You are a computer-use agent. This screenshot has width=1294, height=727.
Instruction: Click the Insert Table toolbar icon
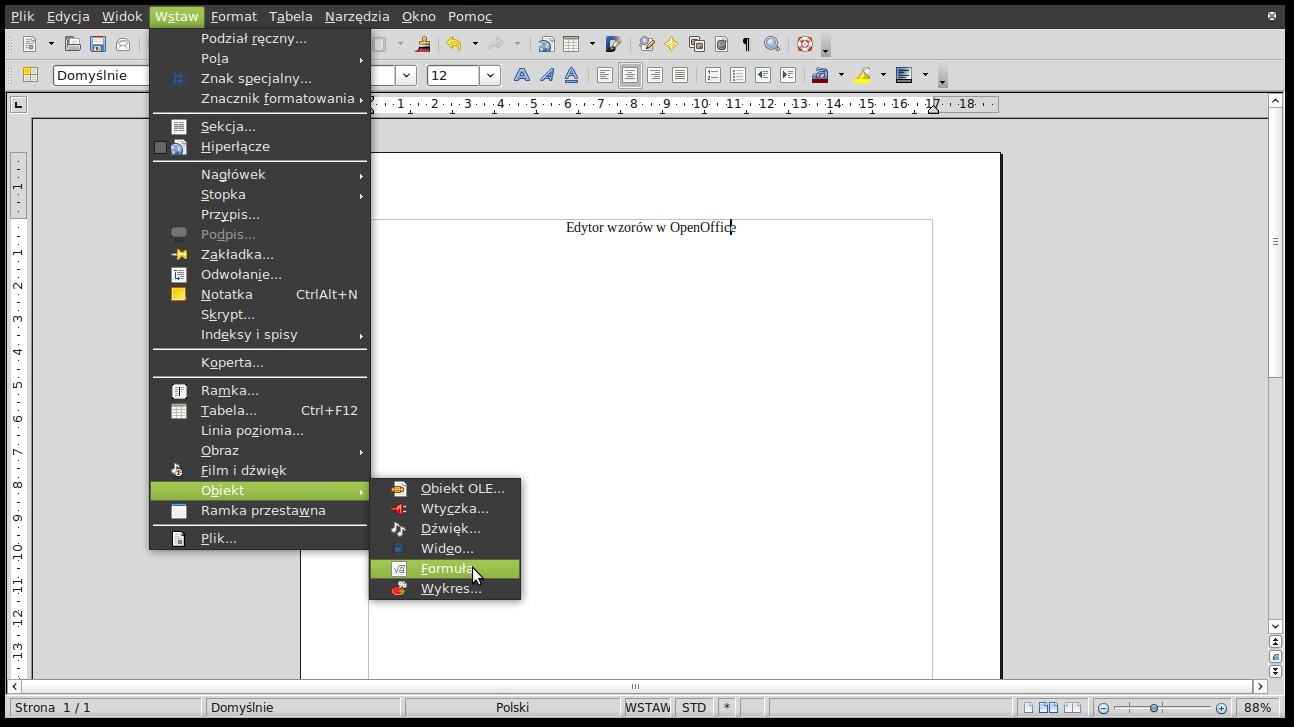point(572,44)
